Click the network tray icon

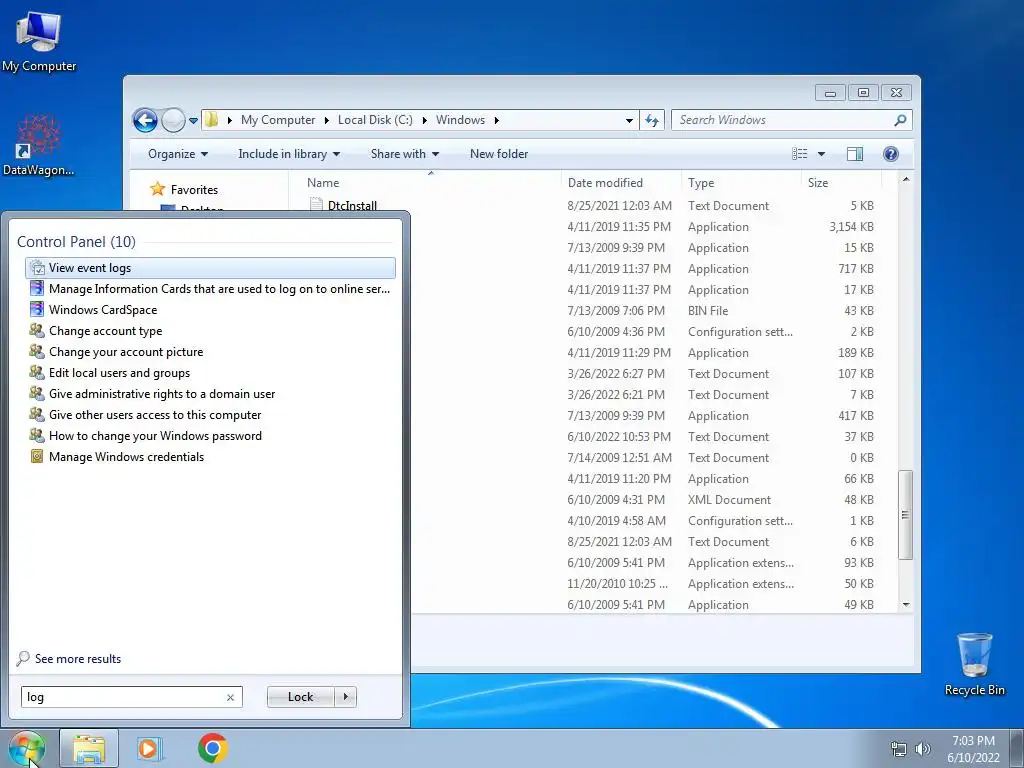(899, 749)
